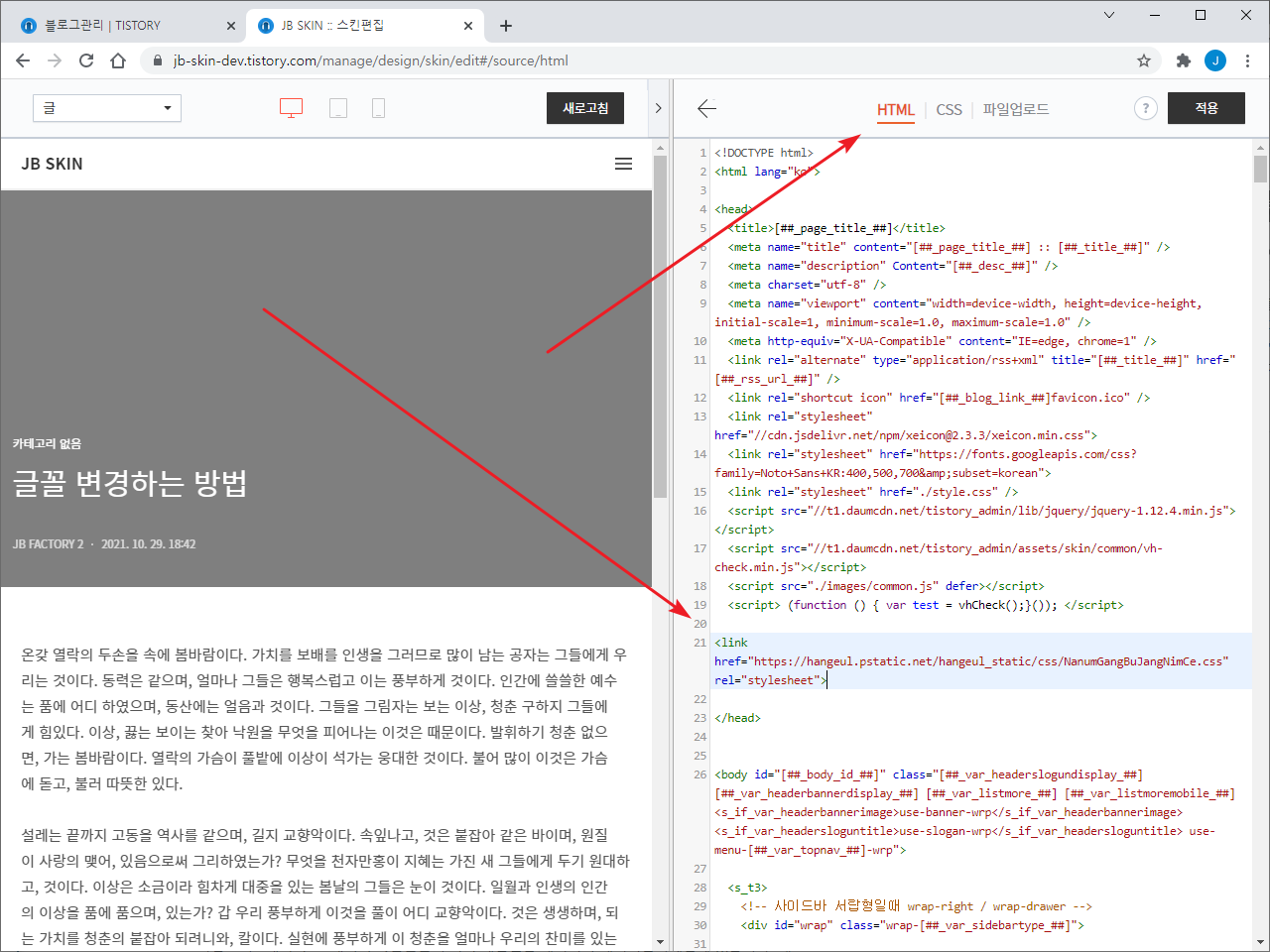Click the NanumGangBuJangNimCe.css href line
Image resolution: width=1270 pixels, height=952 pixels.
point(971,661)
